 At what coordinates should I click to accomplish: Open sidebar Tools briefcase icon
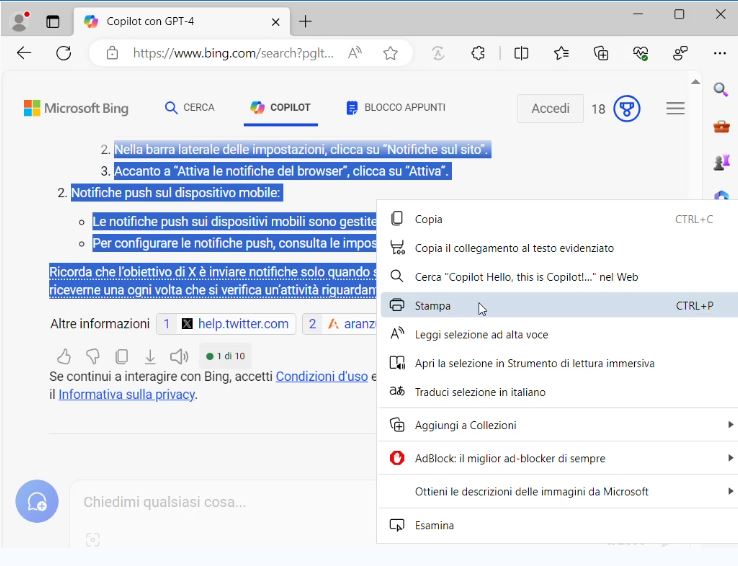[x=721, y=126]
